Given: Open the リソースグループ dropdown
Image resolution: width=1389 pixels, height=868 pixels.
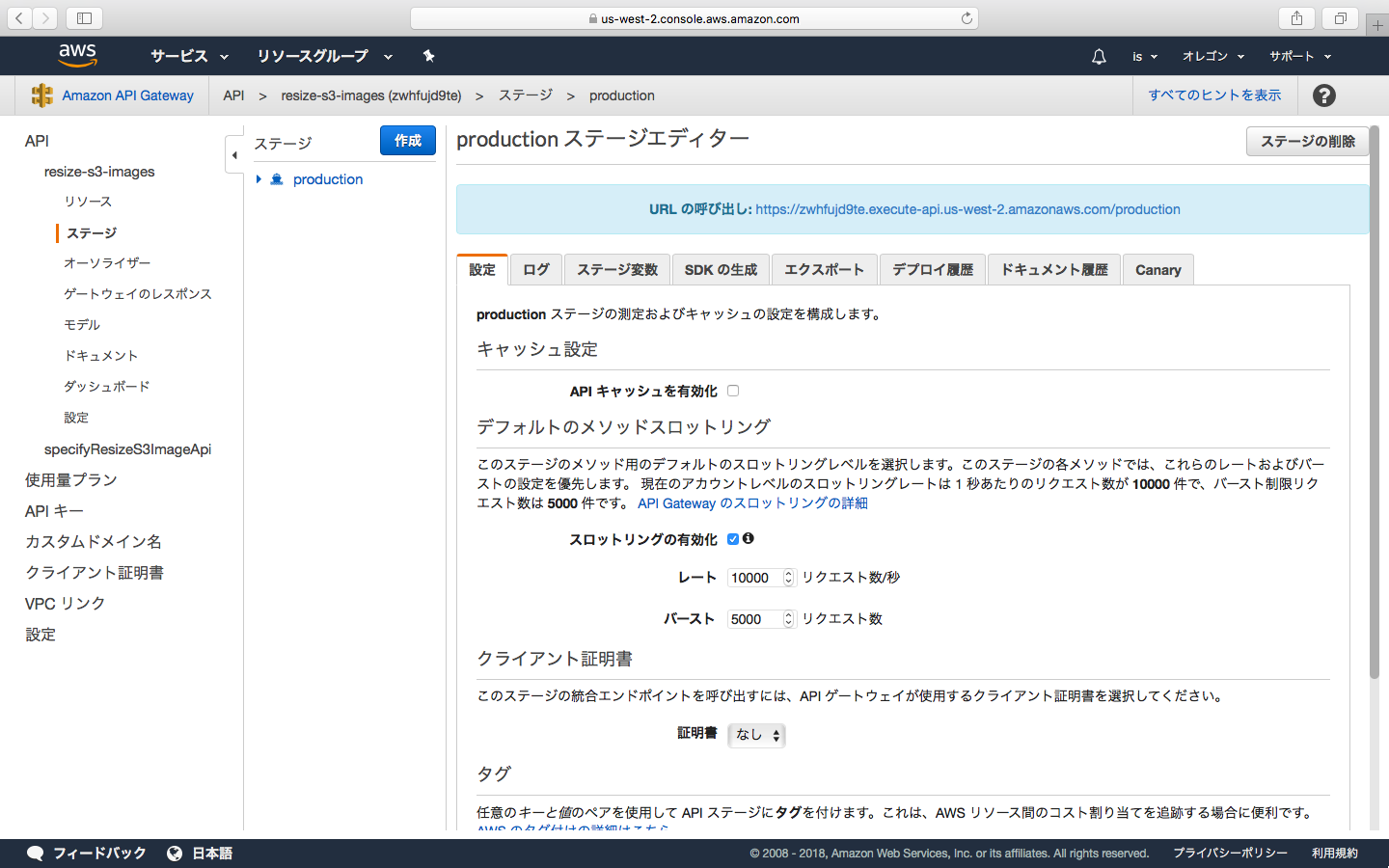Looking at the screenshot, I should 324,56.
